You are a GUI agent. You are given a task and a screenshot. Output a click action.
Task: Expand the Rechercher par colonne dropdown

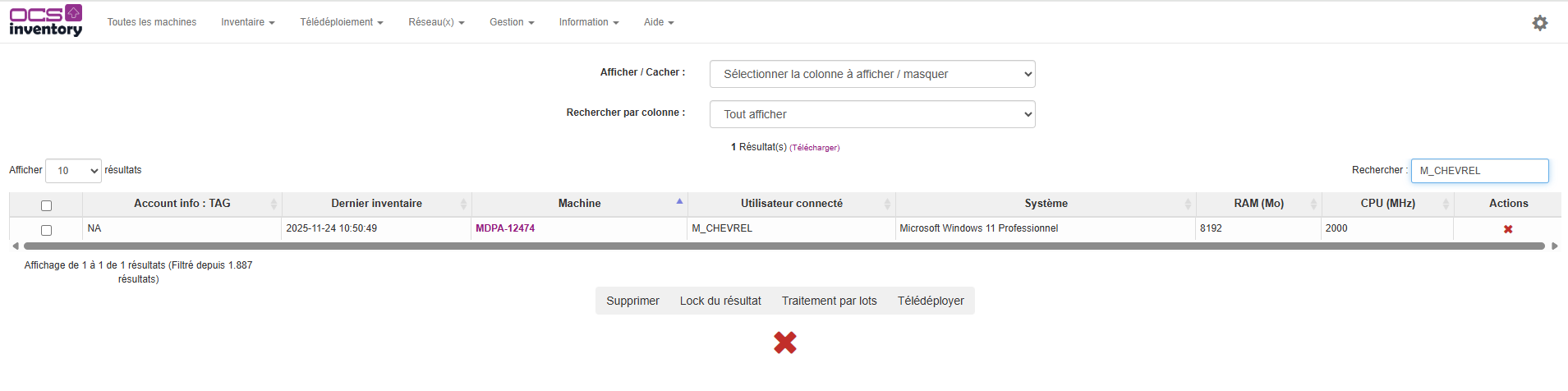click(871, 114)
